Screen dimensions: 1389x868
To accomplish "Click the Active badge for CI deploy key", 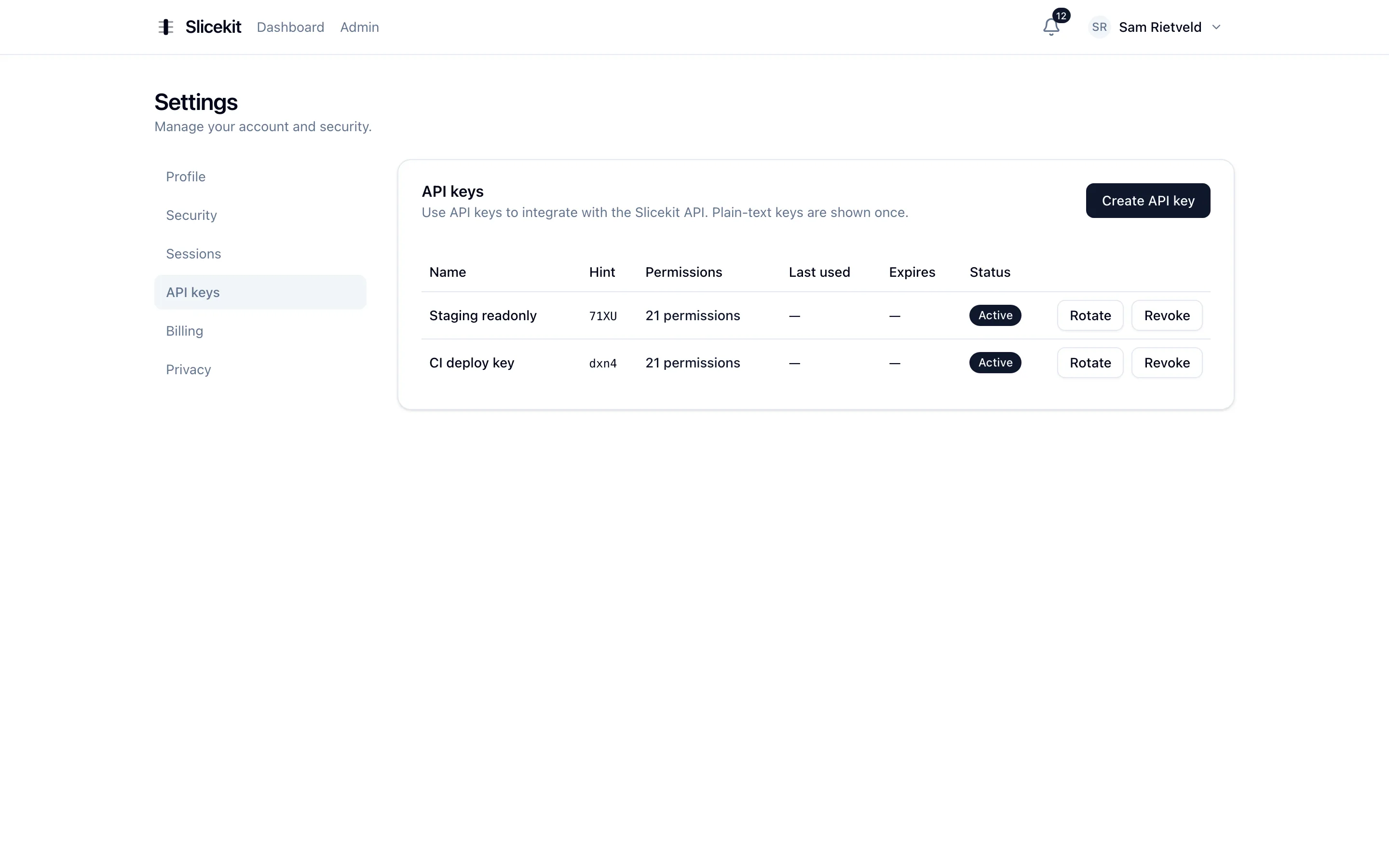I will click(x=995, y=363).
